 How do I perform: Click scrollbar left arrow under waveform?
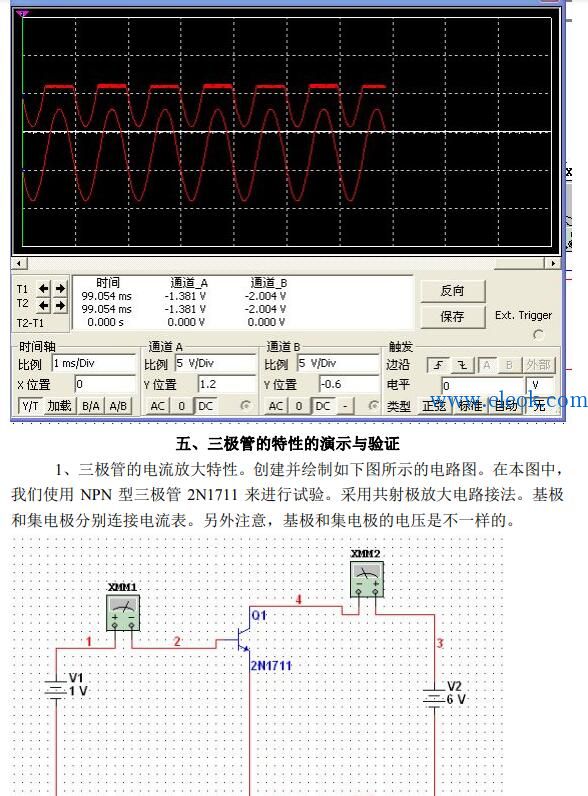[x=19, y=263]
